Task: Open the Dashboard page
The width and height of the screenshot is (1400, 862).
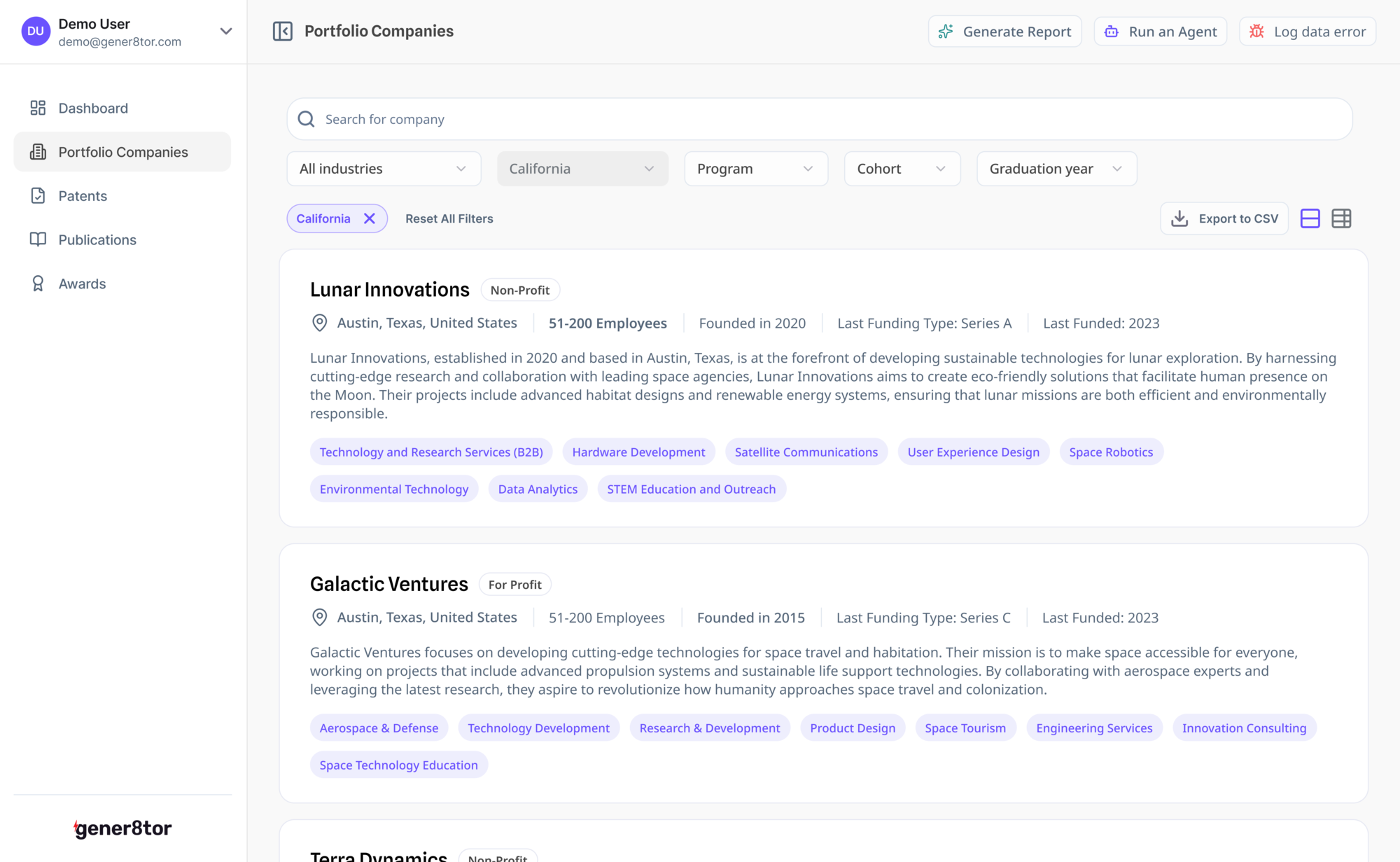Action: (122, 108)
